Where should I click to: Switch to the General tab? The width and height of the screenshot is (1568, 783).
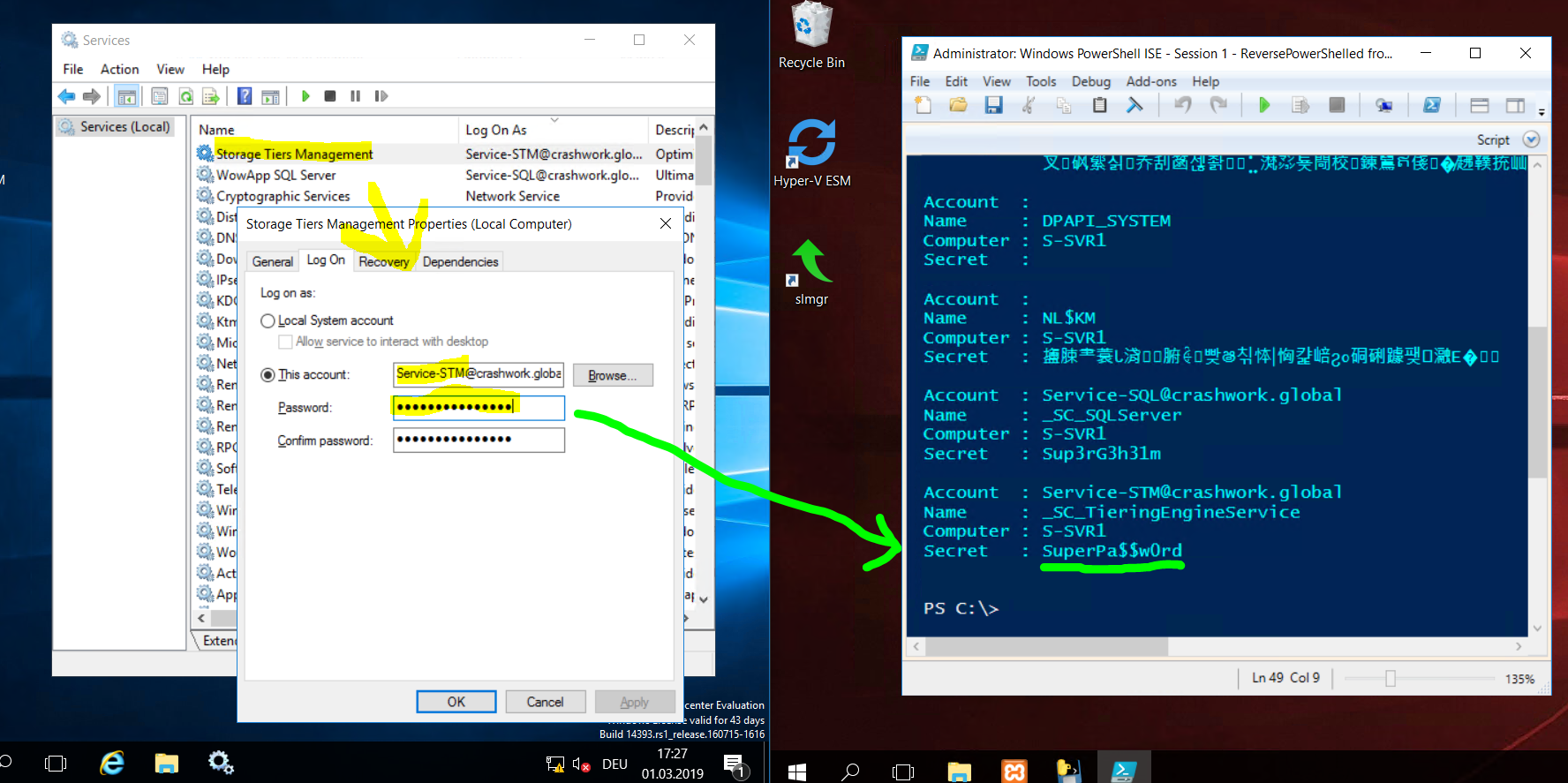click(x=272, y=261)
